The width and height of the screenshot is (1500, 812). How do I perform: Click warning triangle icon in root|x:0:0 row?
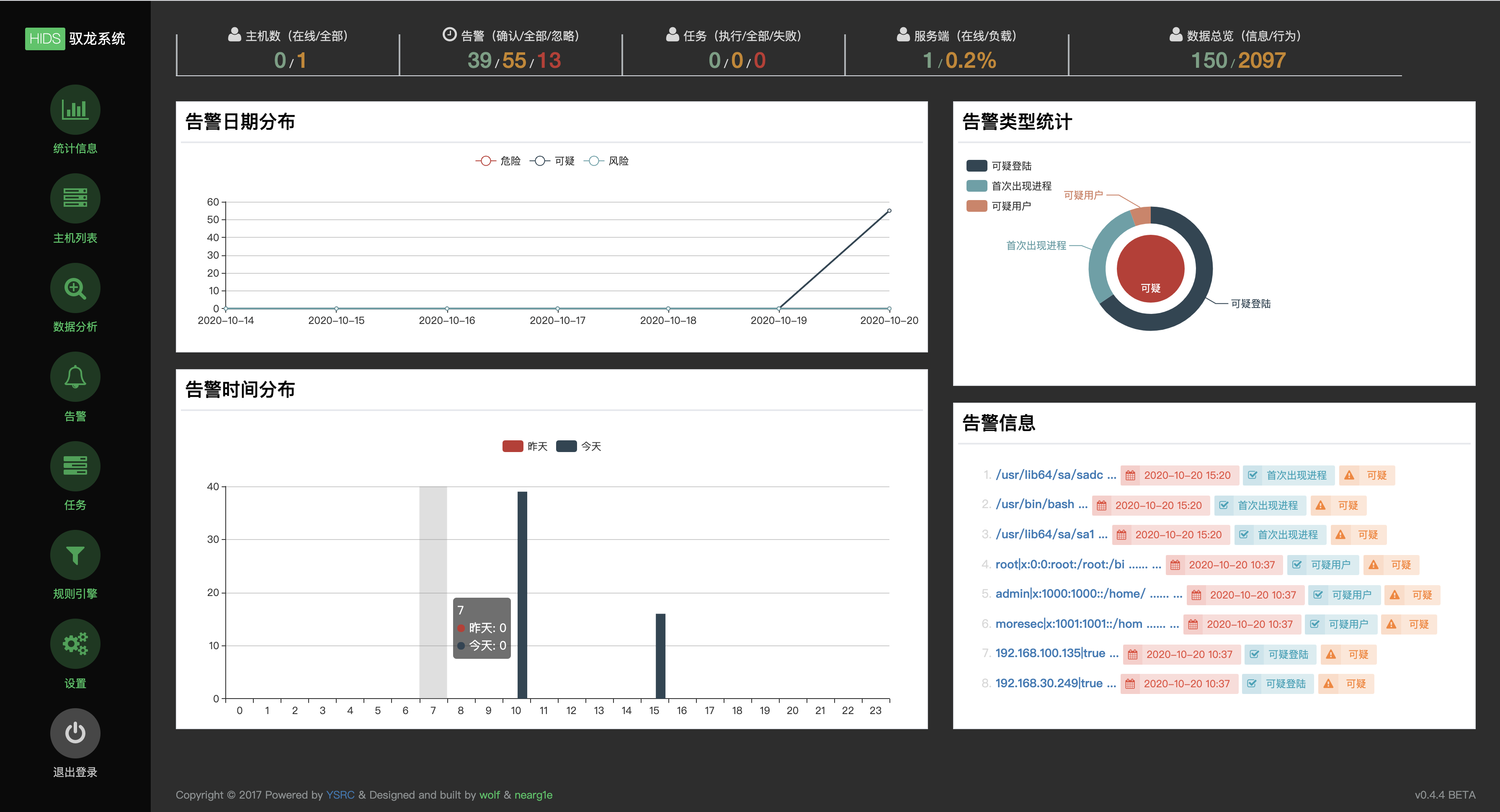click(x=1374, y=565)
